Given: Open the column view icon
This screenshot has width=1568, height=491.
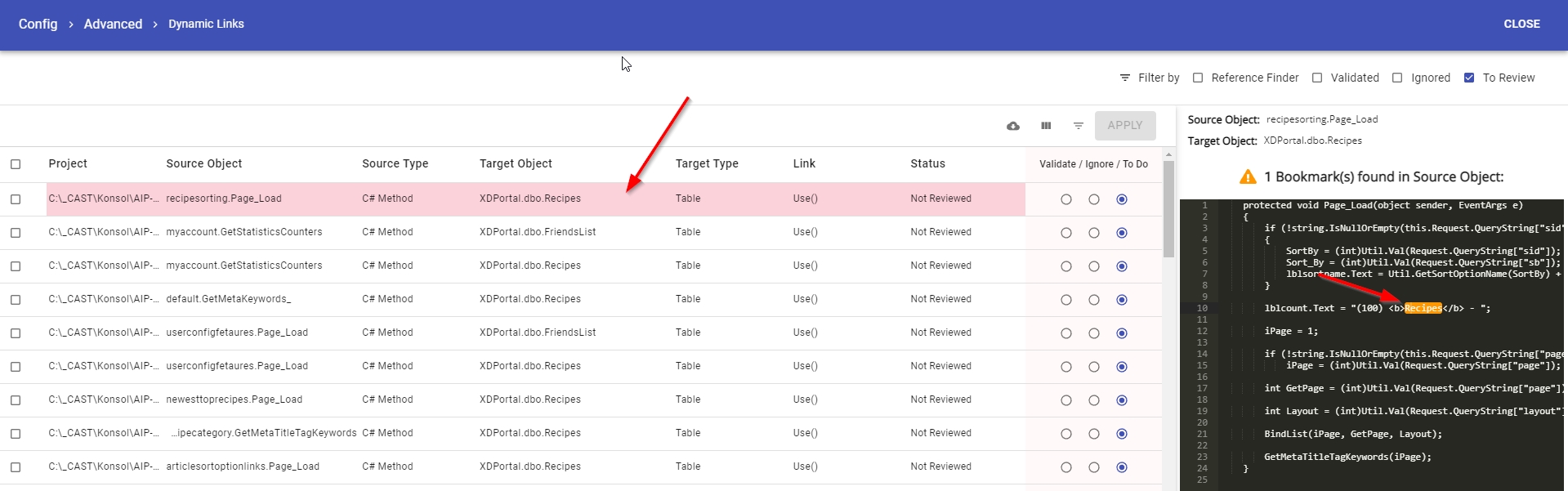Looking at the screenshot, I should click(1046, 126).
